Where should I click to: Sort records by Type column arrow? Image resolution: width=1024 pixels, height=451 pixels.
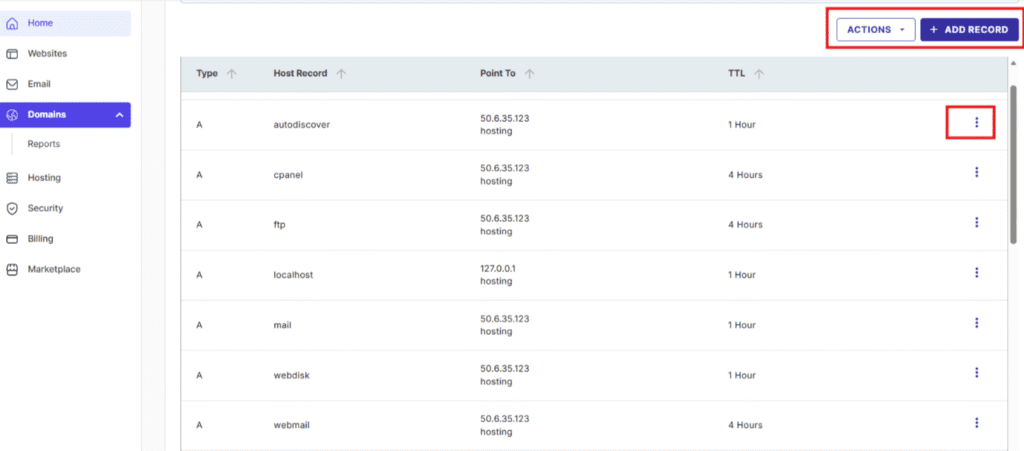tap(232, 74)
